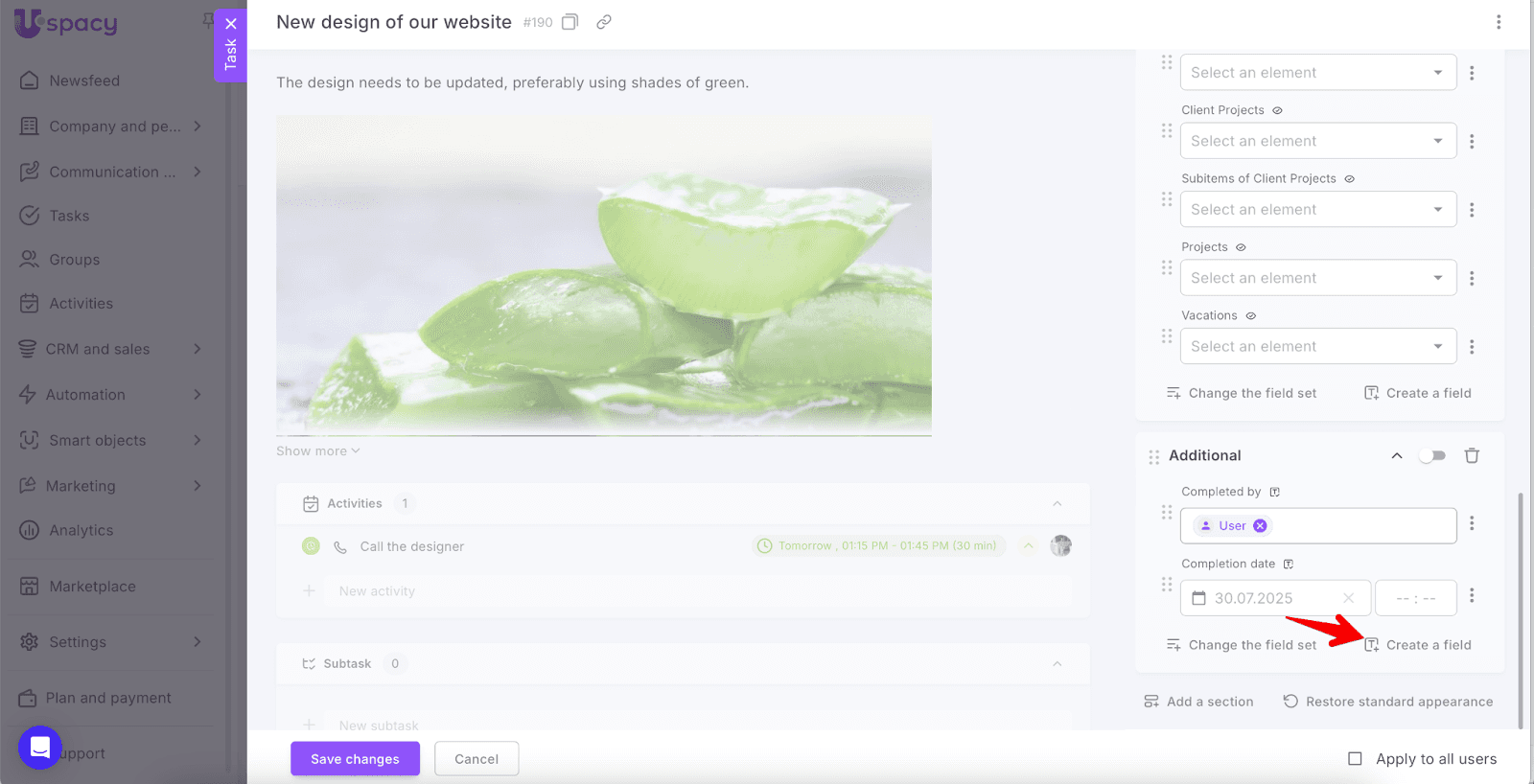1534x784 pixels.
Task: Toggle visibility eye for Vacations field
Action: coord(1250,315)
